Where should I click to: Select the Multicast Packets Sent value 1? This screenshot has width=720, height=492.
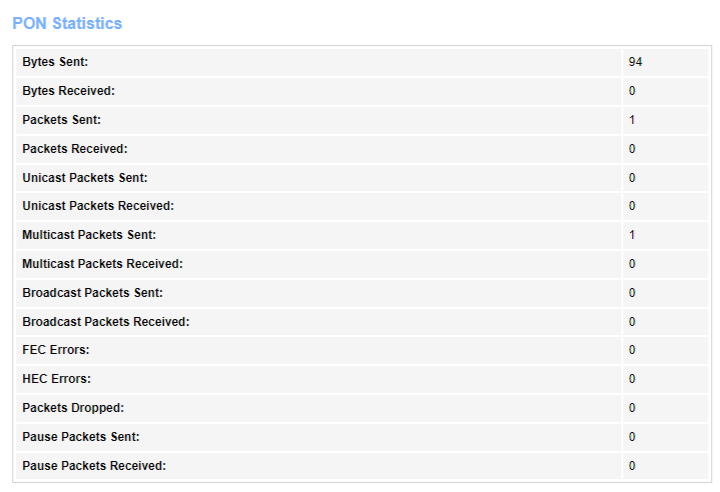coord(632,235)
